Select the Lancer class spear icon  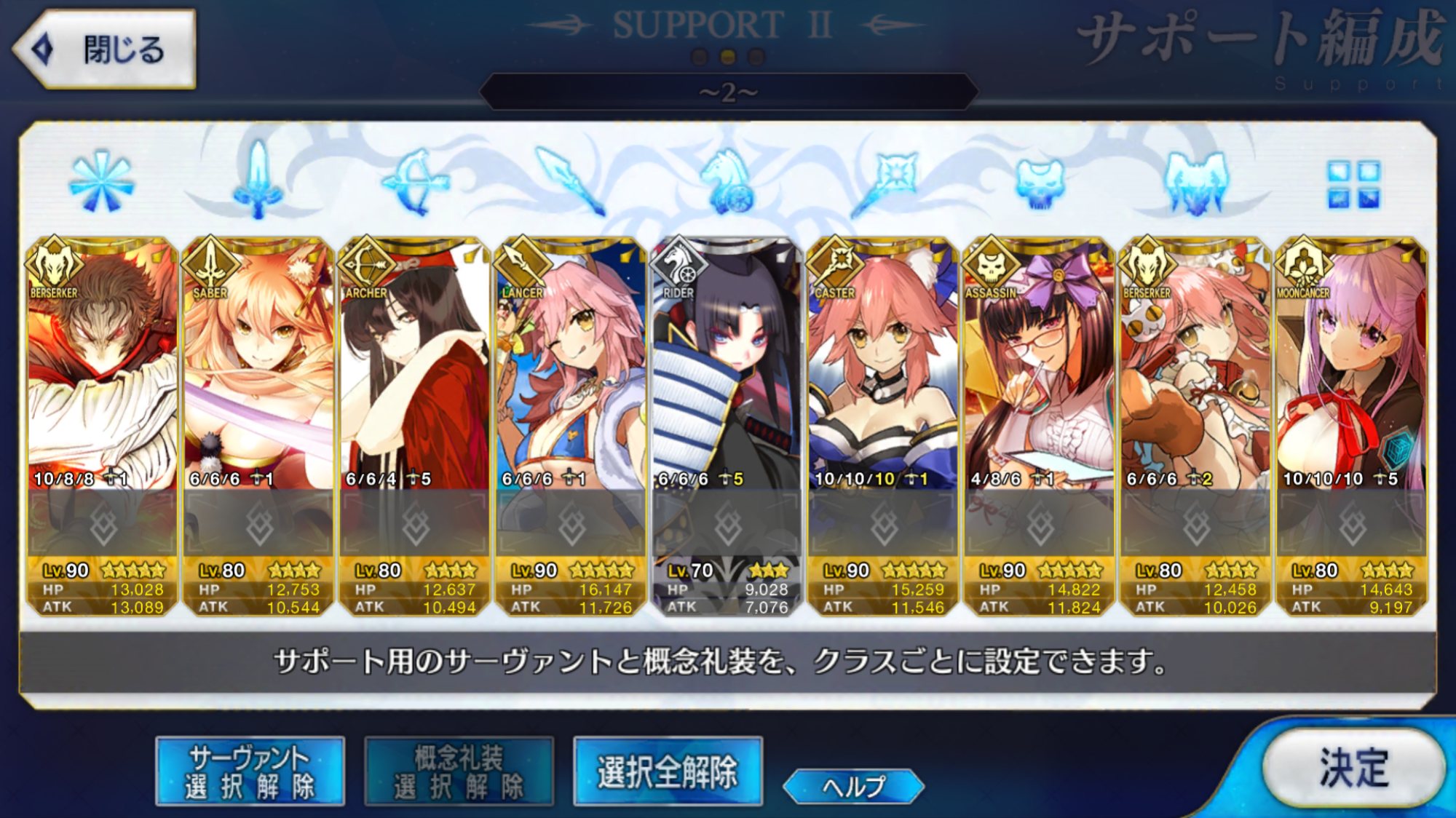[570, 181]
